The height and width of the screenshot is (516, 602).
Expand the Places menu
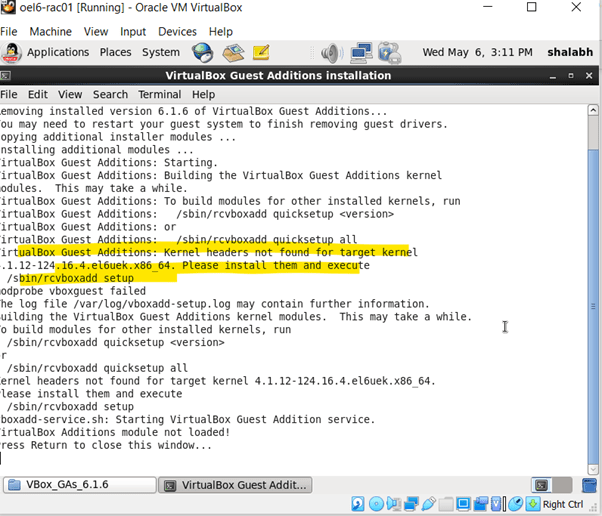[x=115, y=52]
